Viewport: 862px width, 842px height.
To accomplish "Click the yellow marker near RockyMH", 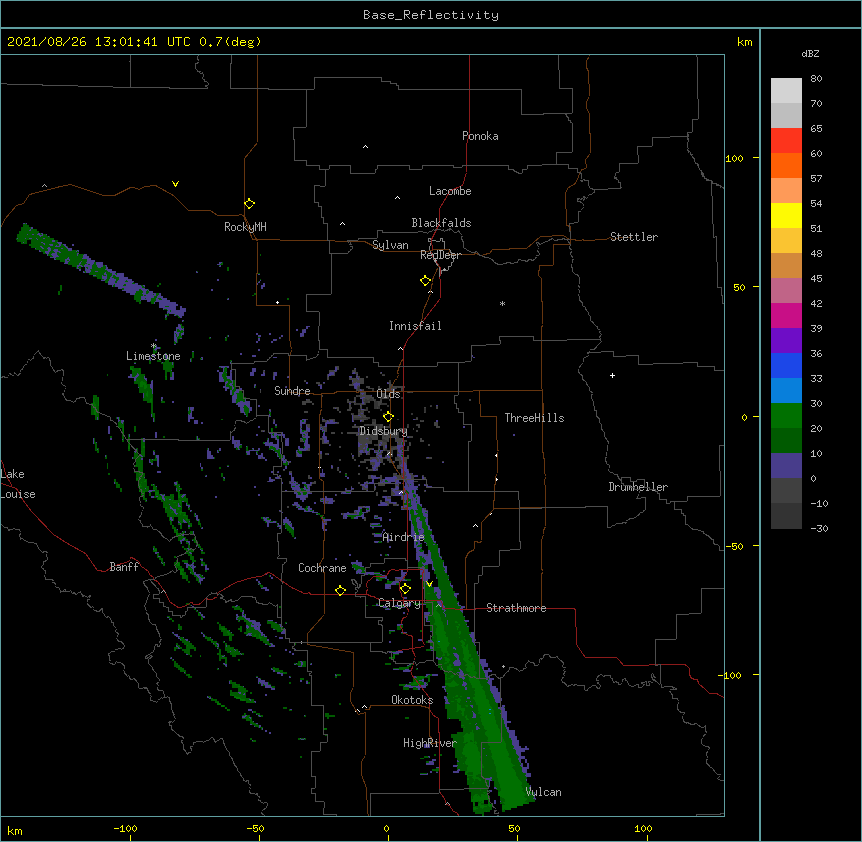I will click(x=249, y=204).
